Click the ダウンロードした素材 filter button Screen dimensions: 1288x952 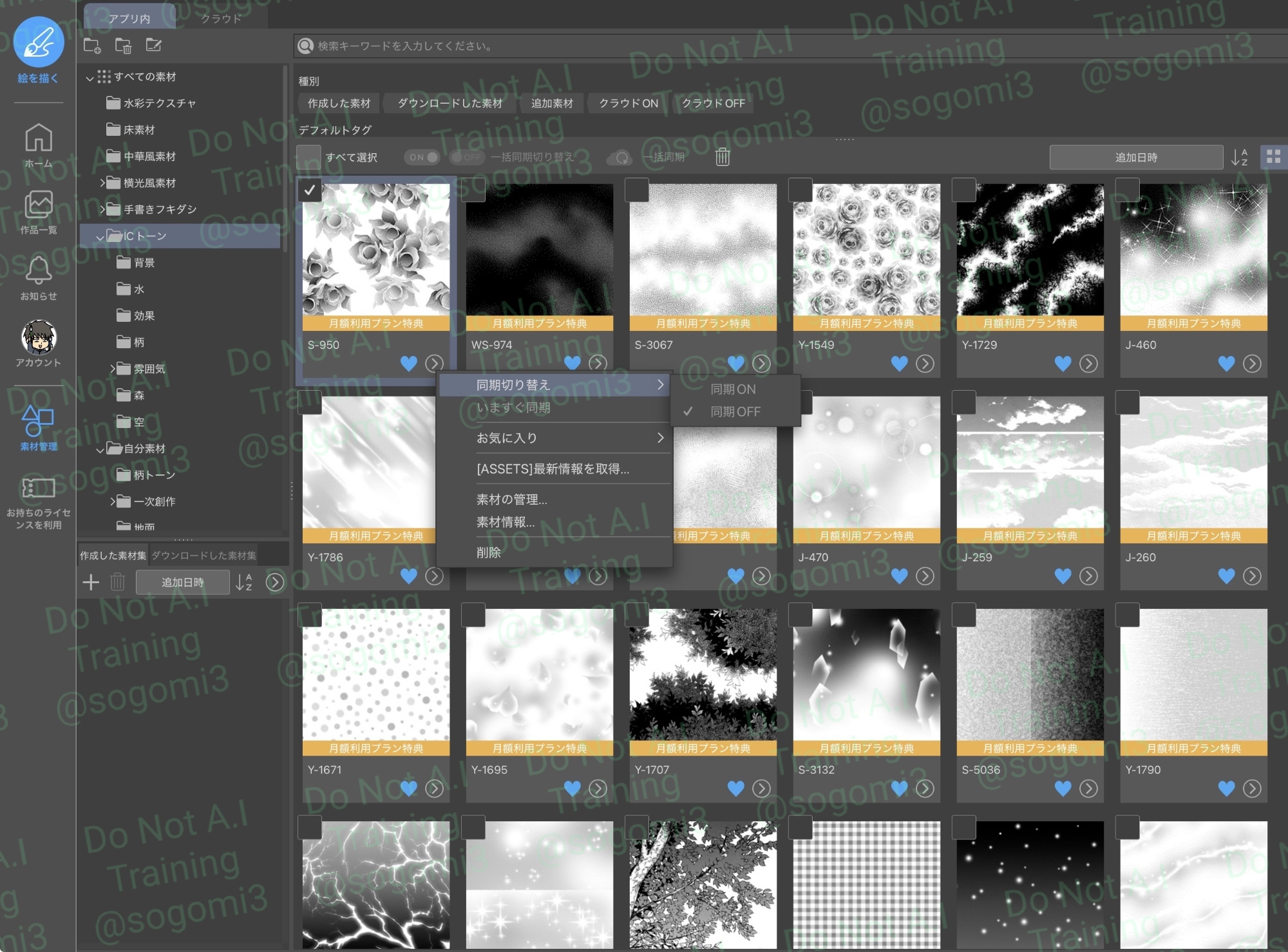(x=450, y=103)
